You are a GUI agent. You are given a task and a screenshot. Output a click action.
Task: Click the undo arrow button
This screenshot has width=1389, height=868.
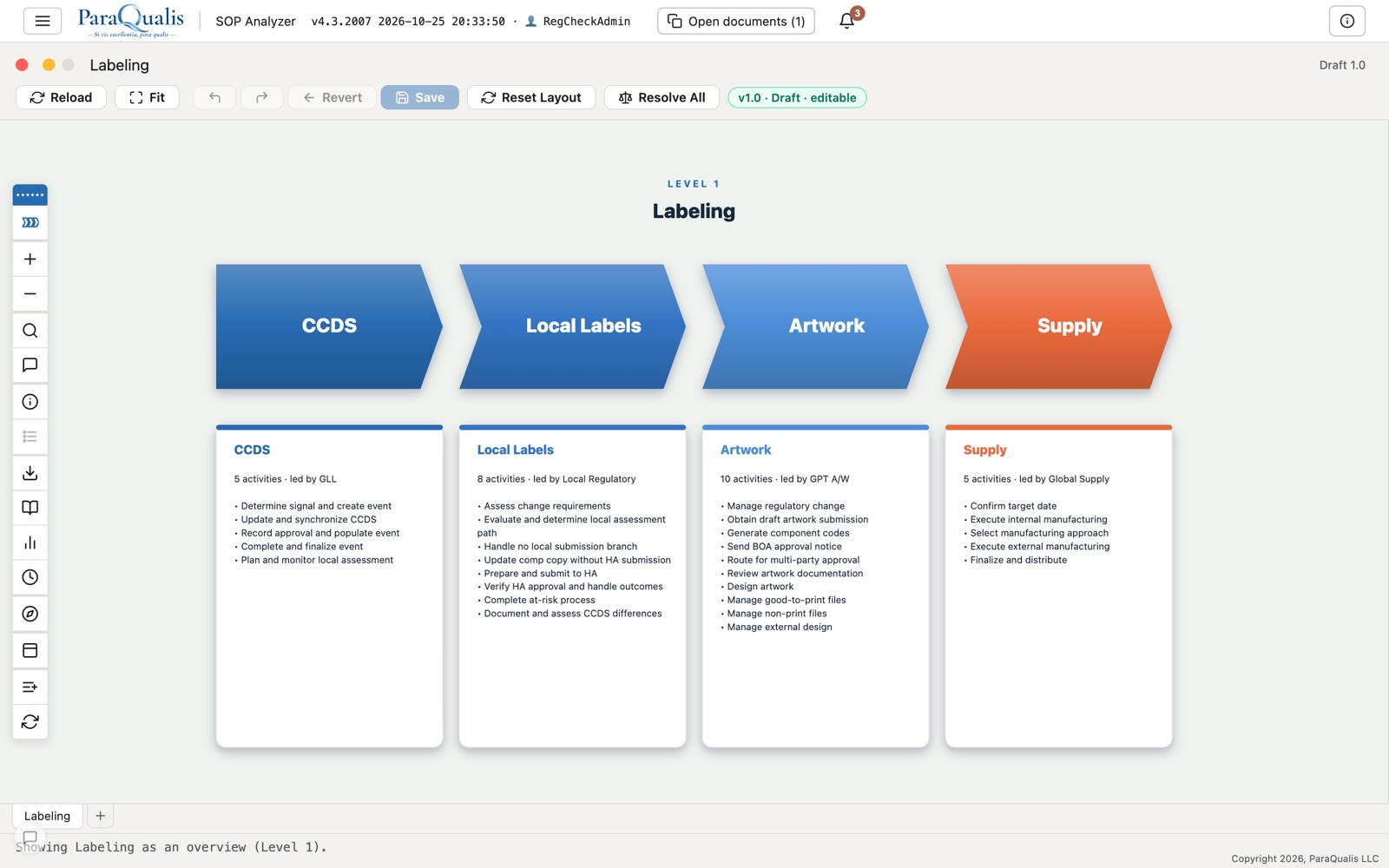214,97
